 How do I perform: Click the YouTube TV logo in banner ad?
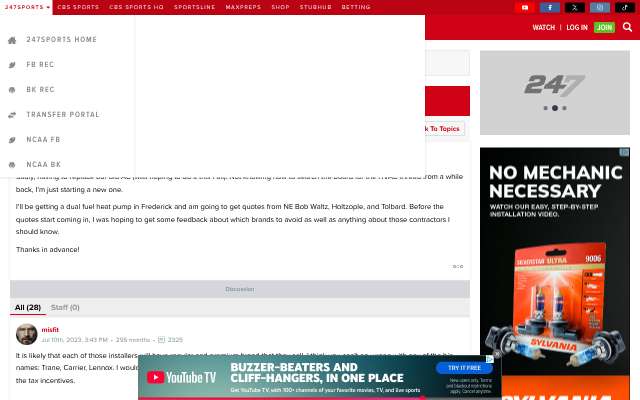[x=181, y=377]
